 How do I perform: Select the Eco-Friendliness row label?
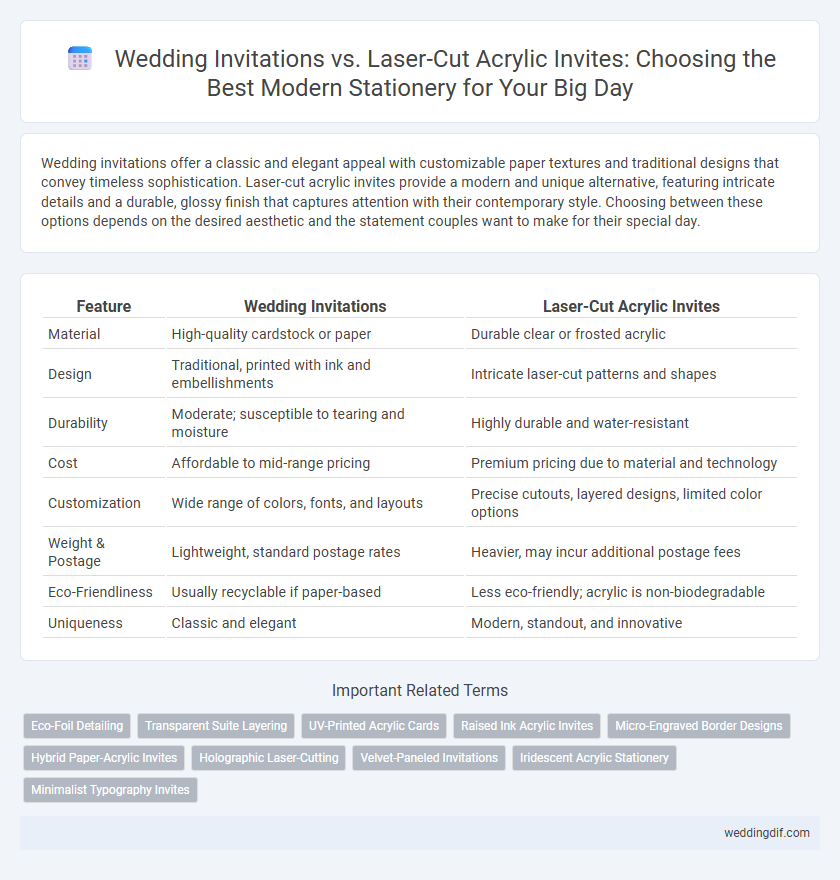coord(100,592)
